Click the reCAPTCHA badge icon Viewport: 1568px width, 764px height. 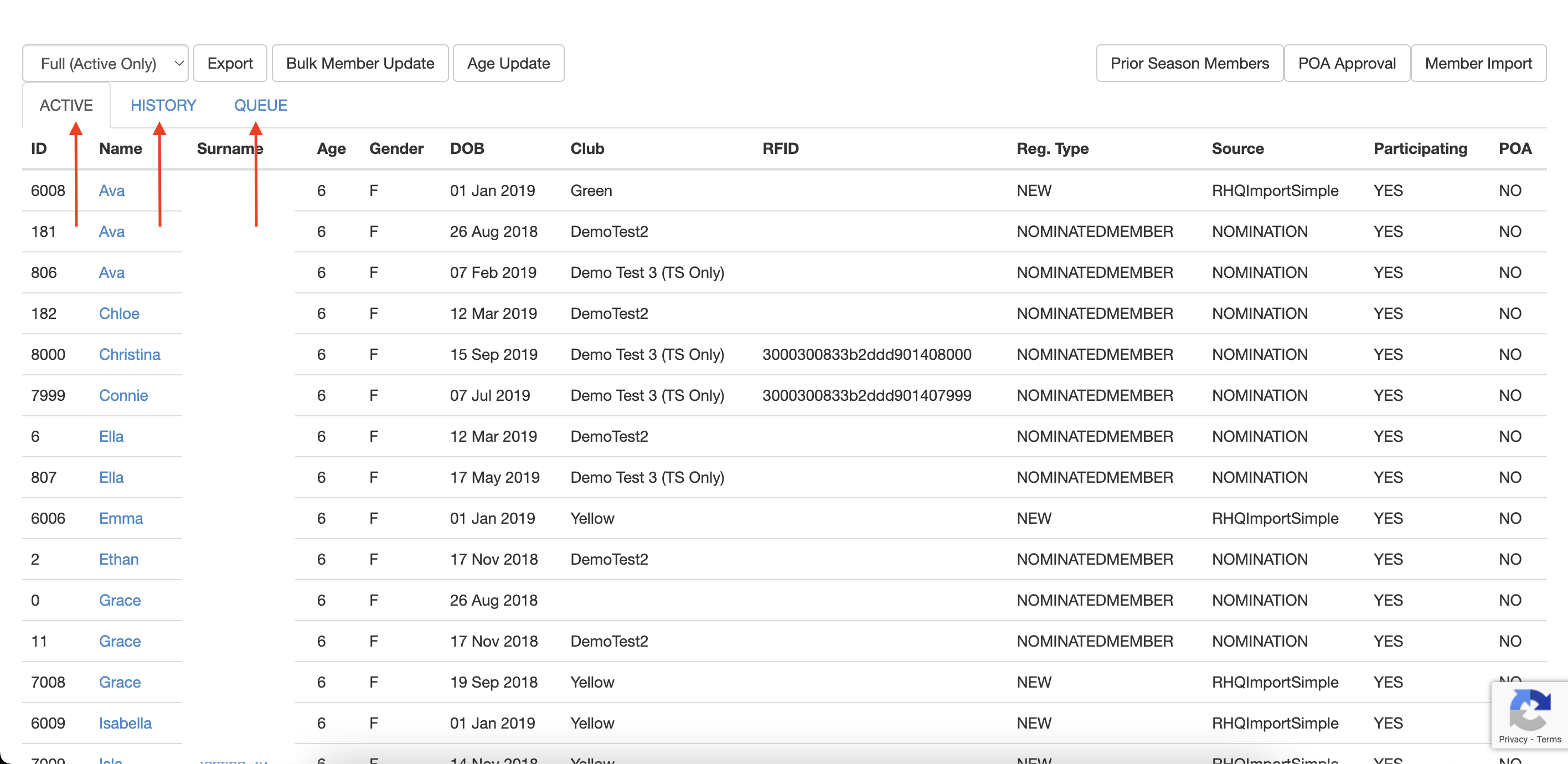(1529, 709)
